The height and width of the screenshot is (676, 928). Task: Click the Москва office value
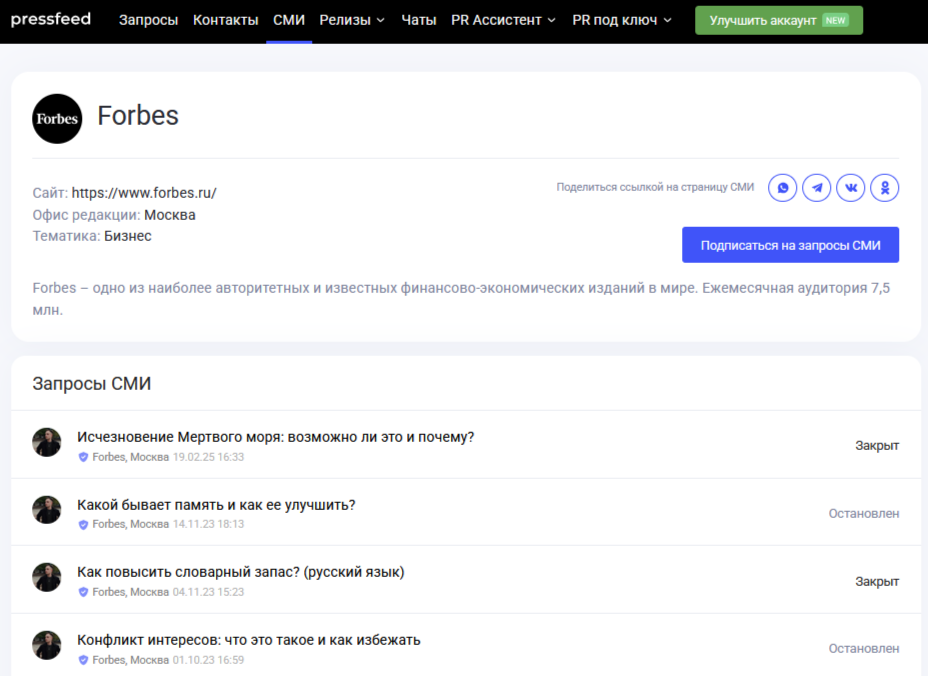coord(170,215)
